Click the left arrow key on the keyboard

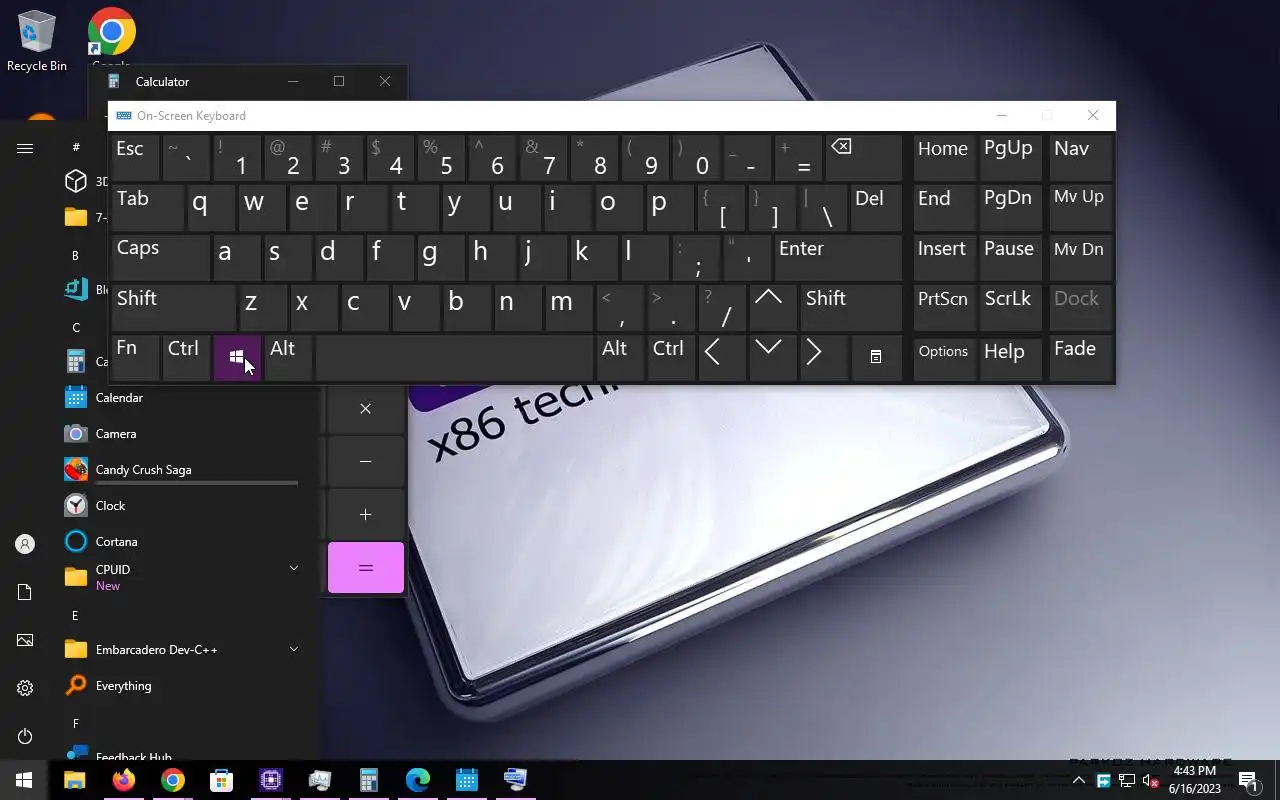(721, 357)
